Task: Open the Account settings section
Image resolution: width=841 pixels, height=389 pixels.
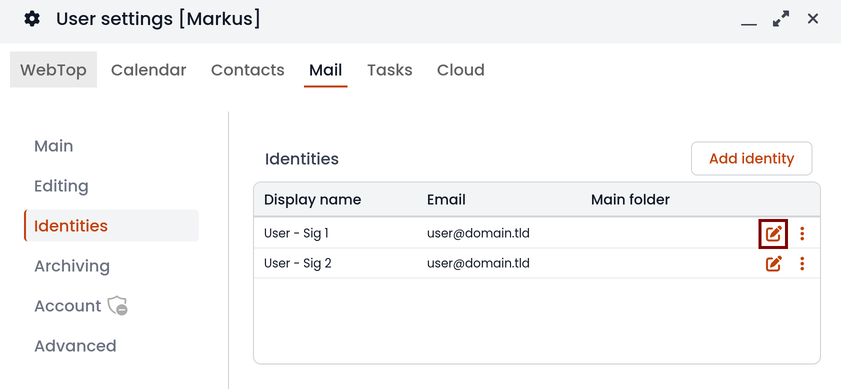Action: (68, 306)
